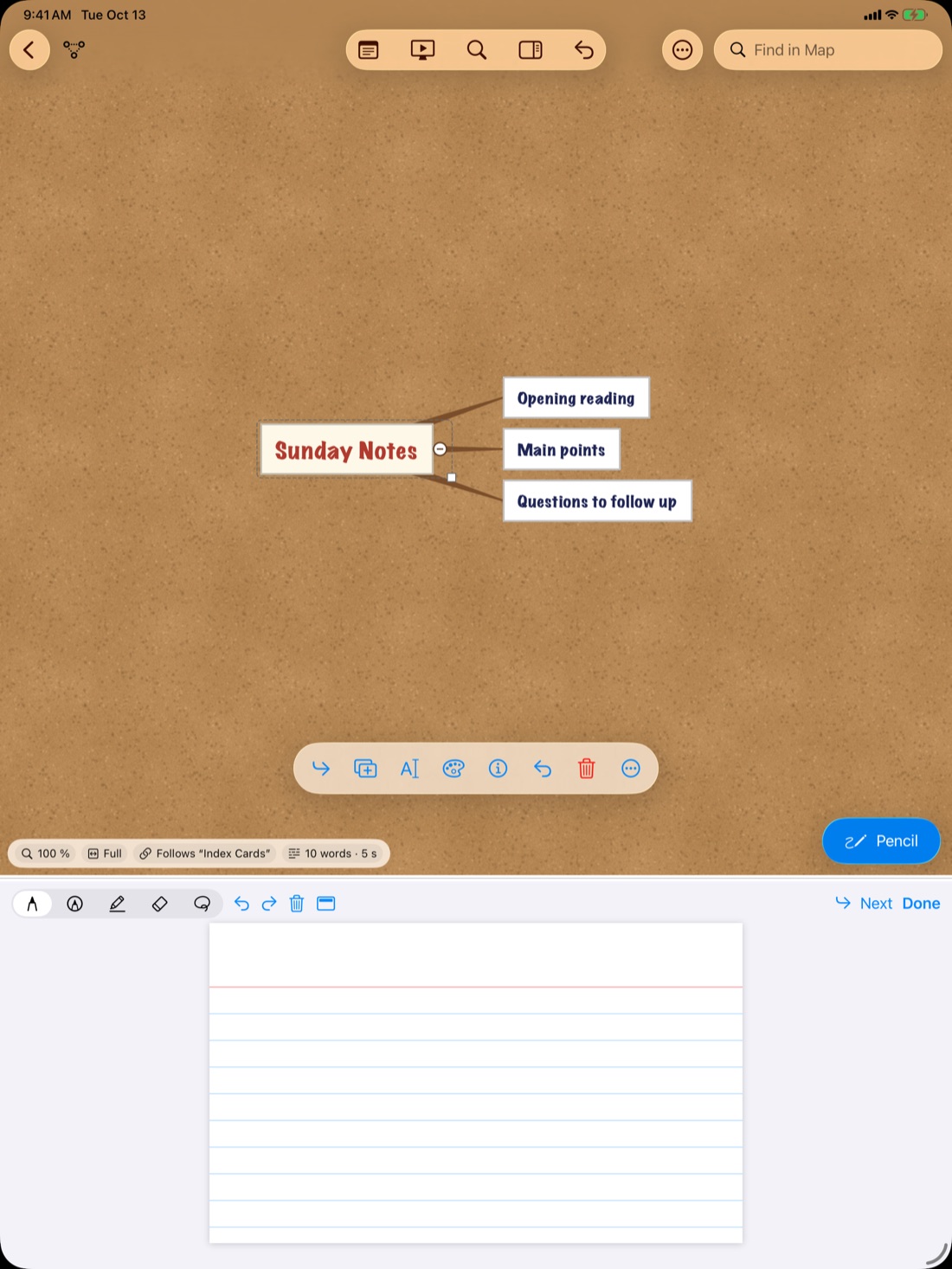Tap the add-node plus icon in the floating toolbar
Screen dimensions: 952x1269
point(365,769)
